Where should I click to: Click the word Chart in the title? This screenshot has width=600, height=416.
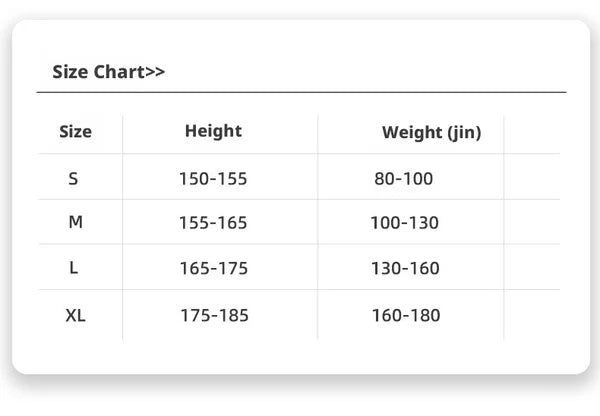pos(119,72)
